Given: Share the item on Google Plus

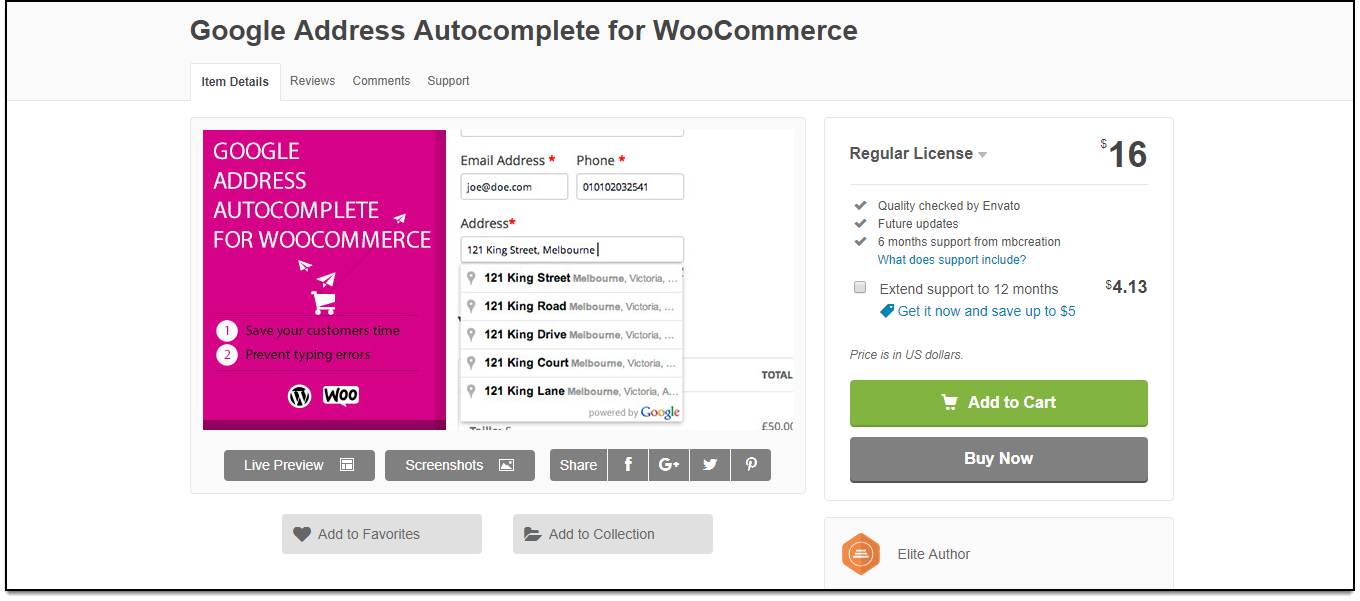Looking at the screenshot, I should pyautogui.click(x=669, y=465).
